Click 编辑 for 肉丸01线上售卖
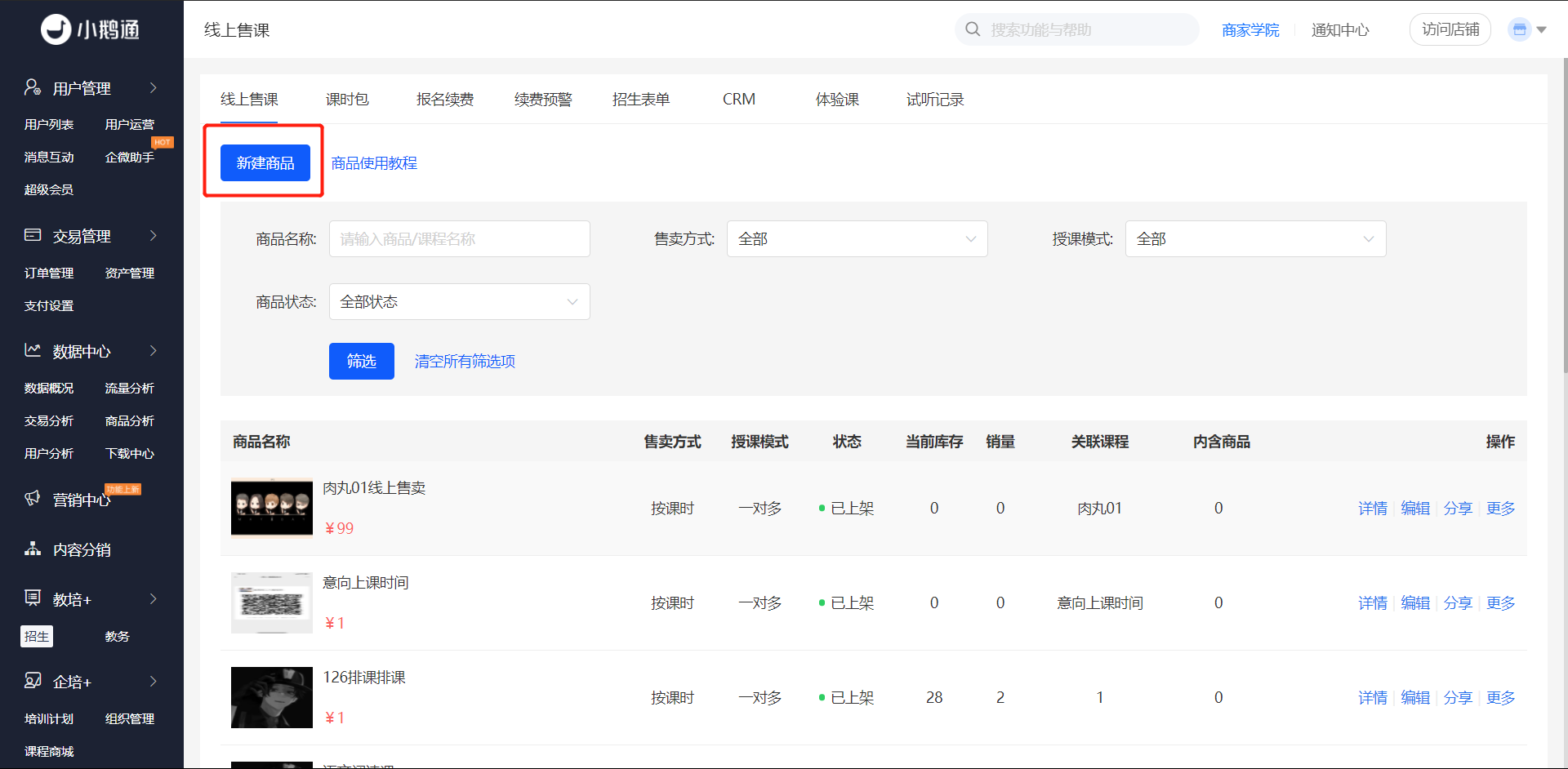1568x769 pixels. click(1415, 508)
